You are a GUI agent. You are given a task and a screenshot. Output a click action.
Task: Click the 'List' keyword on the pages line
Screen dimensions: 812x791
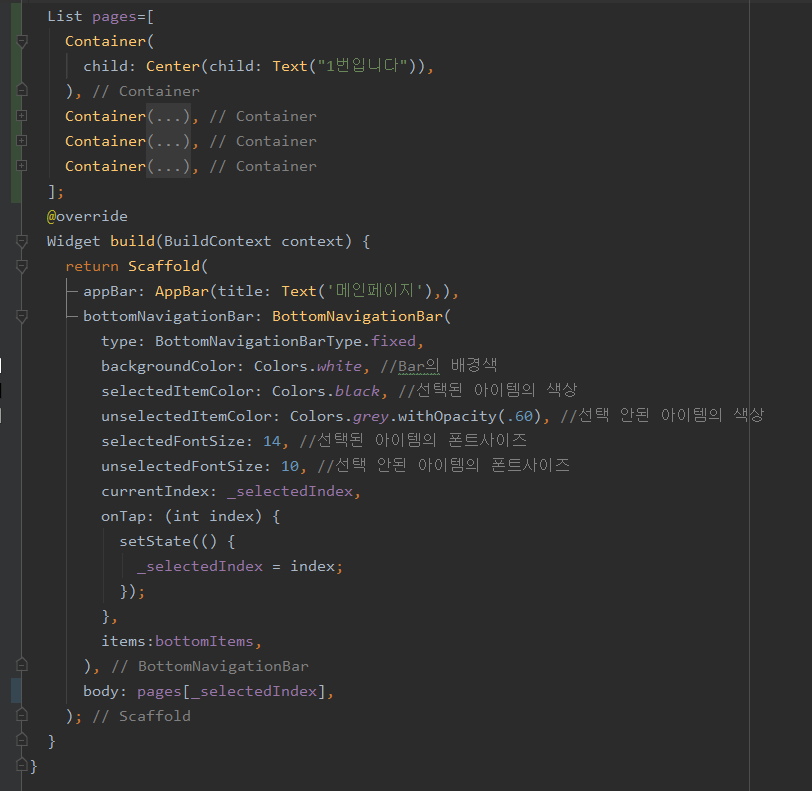click(65, 17)
